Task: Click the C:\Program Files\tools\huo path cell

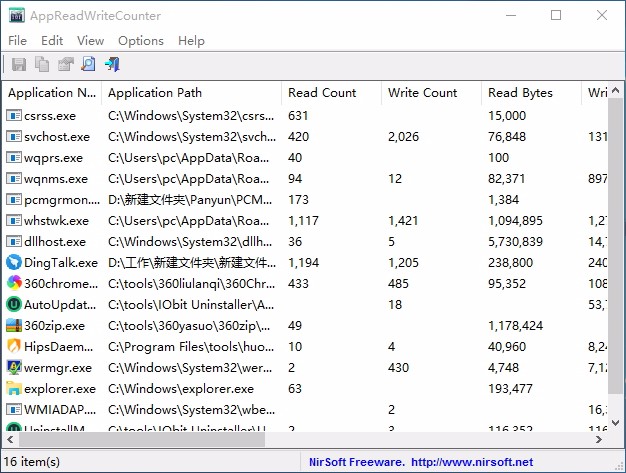Action: coord(191,347)
